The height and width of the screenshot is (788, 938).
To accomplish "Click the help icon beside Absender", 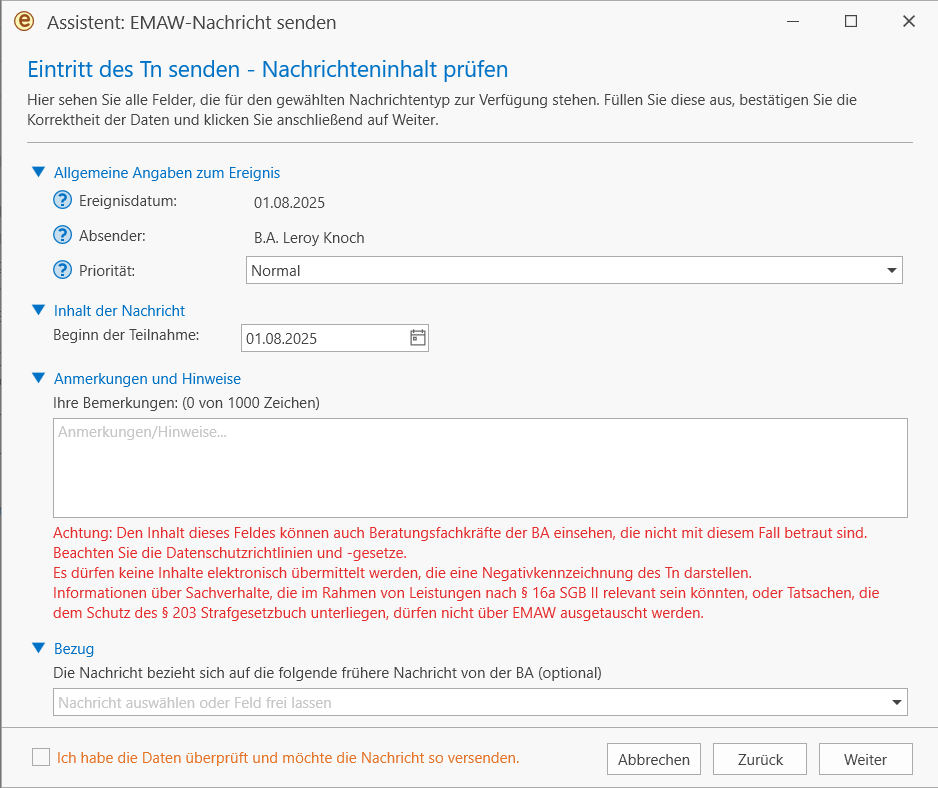I will (62, 235).
